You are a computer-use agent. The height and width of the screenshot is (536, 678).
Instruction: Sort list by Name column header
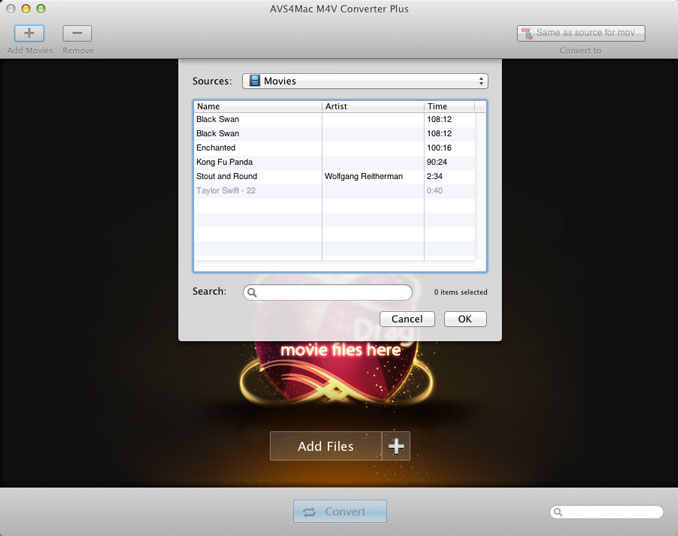(258, 106)
